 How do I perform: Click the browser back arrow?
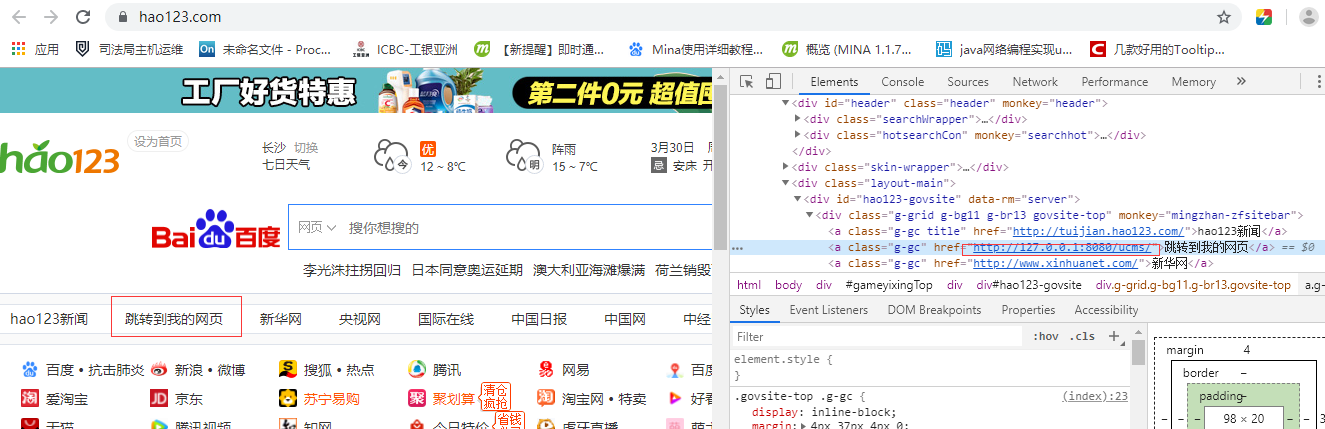coord(20,17)
